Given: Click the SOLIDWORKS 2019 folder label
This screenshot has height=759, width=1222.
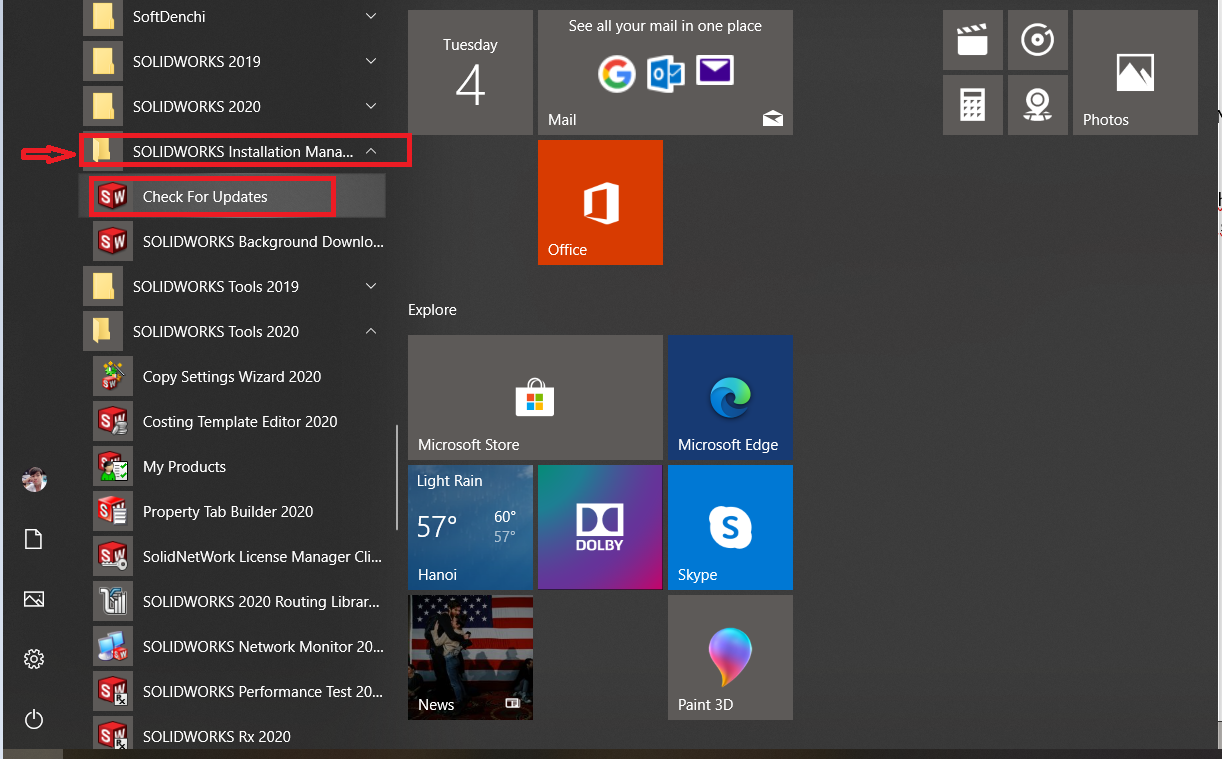Looking at the screenshot, I should coord(196,61).
